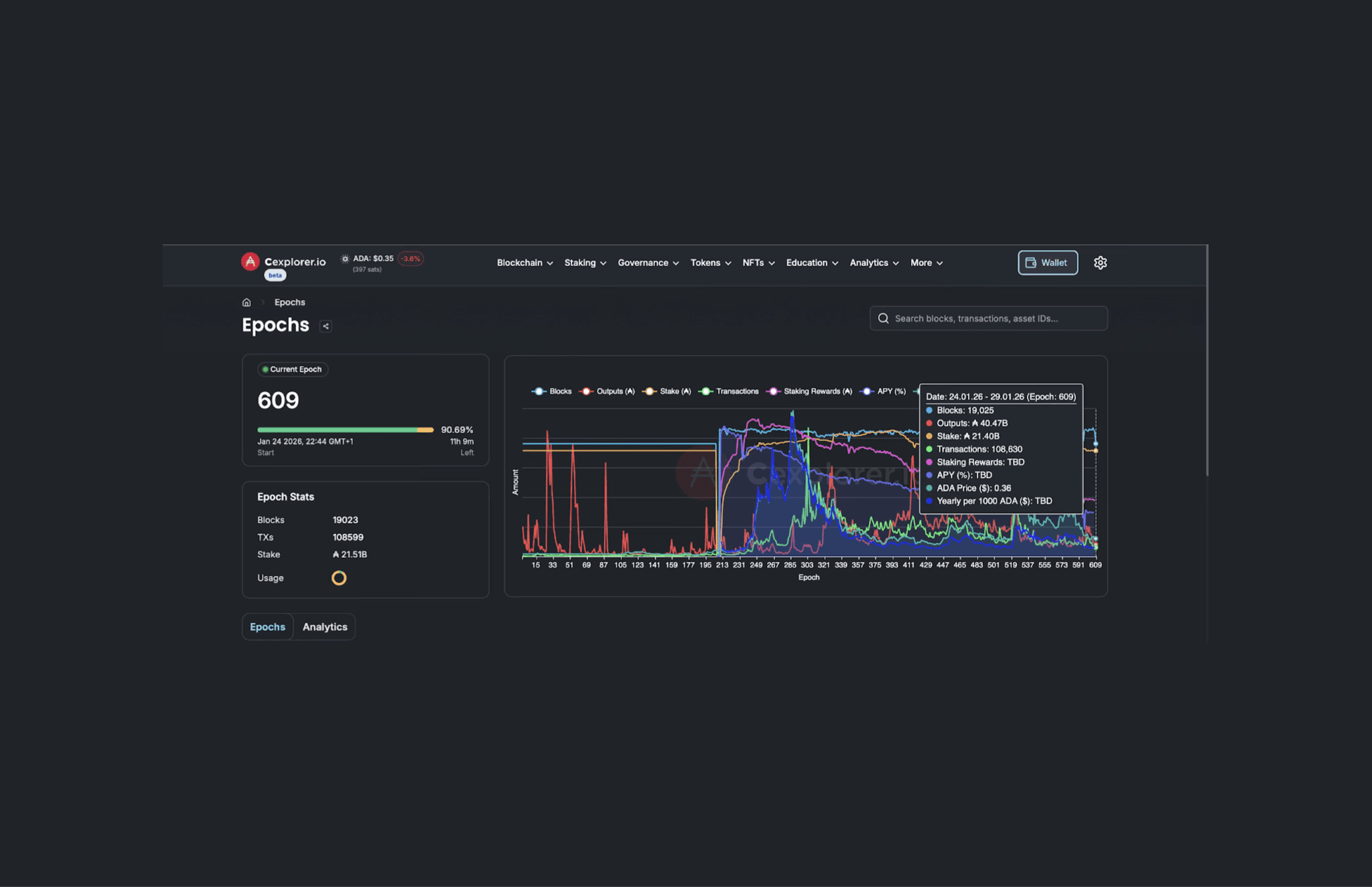Select the Epochs tab
1372x887 pixels.
[267, 627]
